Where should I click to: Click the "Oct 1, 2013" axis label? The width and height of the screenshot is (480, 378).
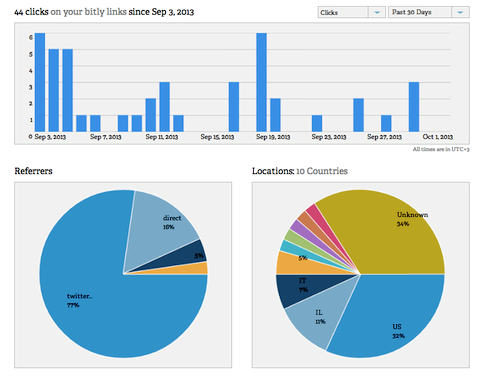438,137
